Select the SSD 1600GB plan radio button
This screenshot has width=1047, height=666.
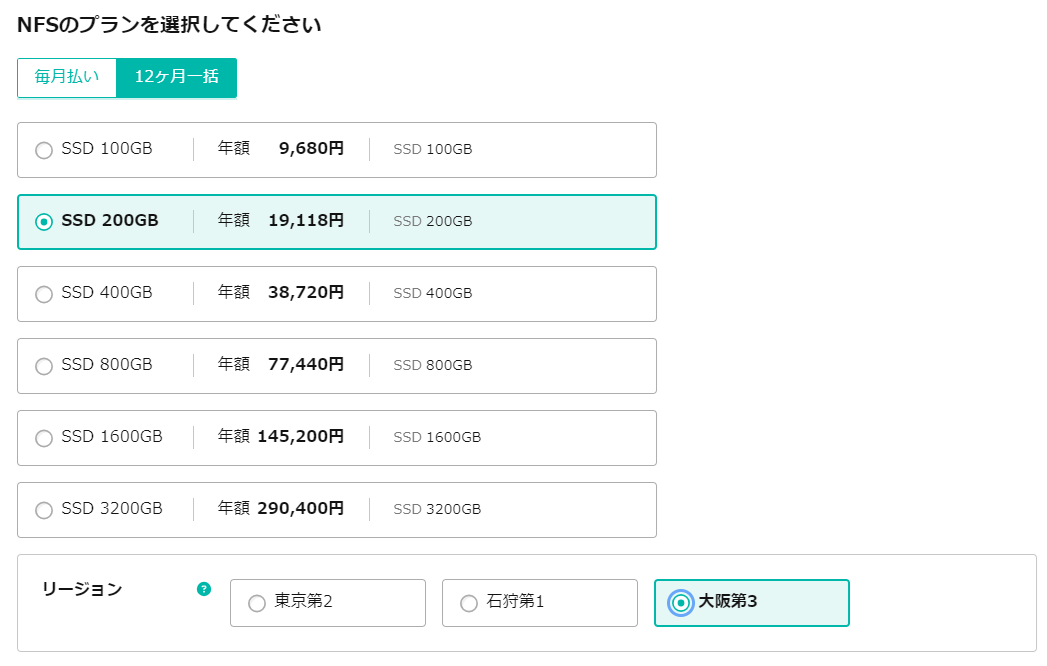tap(44, 438)
